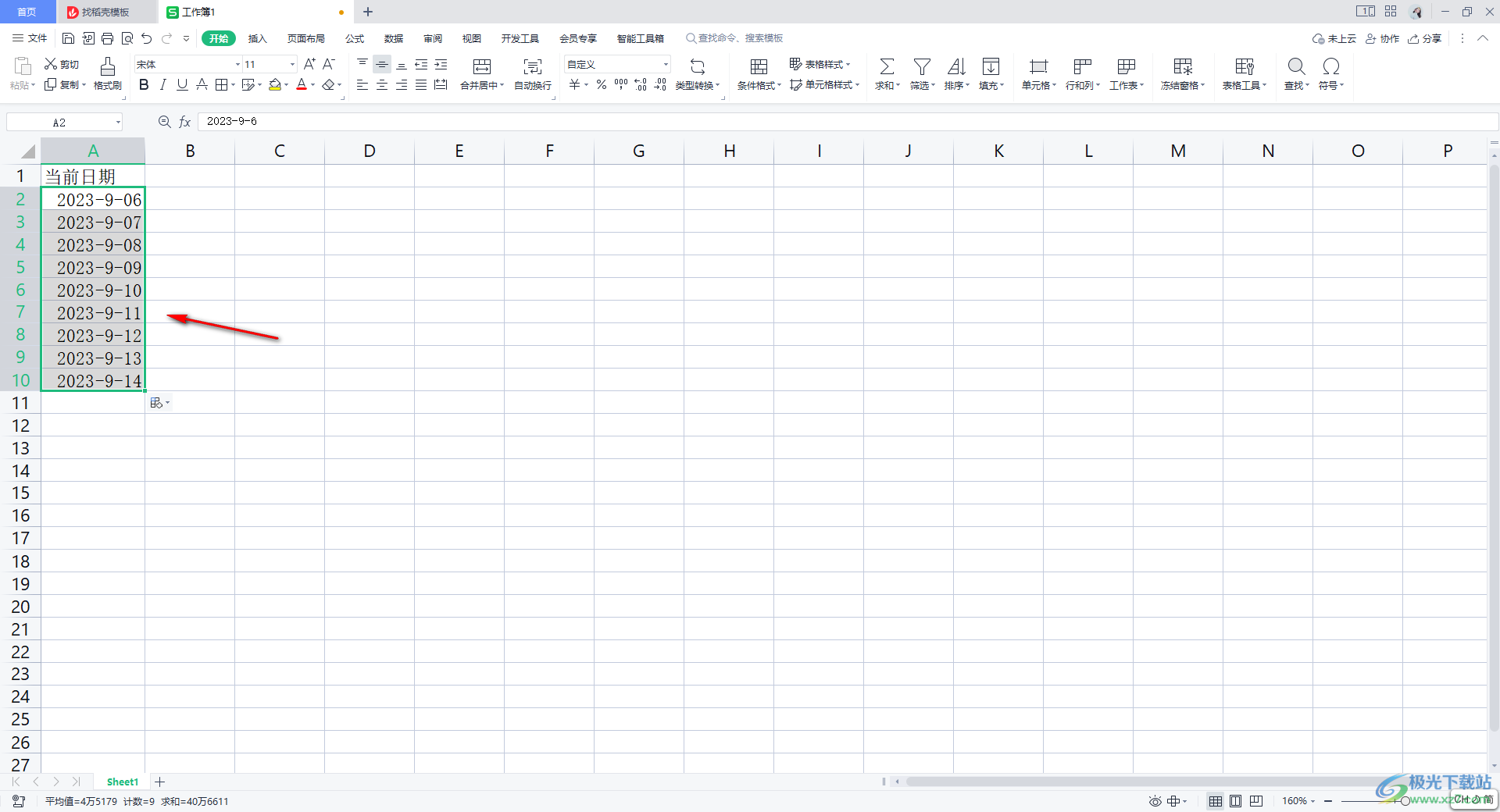Click the Share (分享) button
The height and width of the screenshot is (812, 1500).
(1424, 38)
